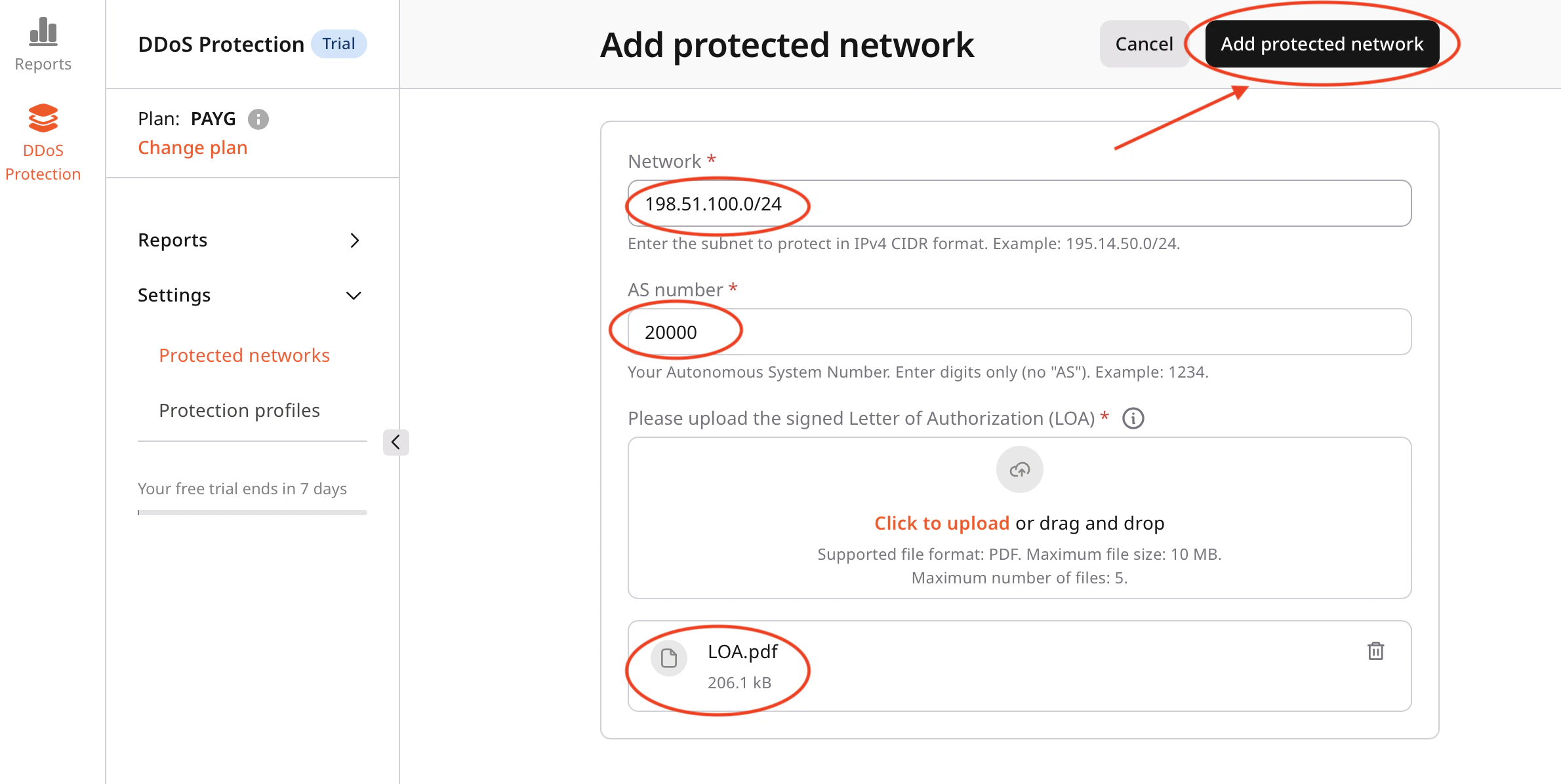Click to upload a LOA file
Image resolution: width=1561 pixels, height=784 pixels.
click(x=942, y=522)
